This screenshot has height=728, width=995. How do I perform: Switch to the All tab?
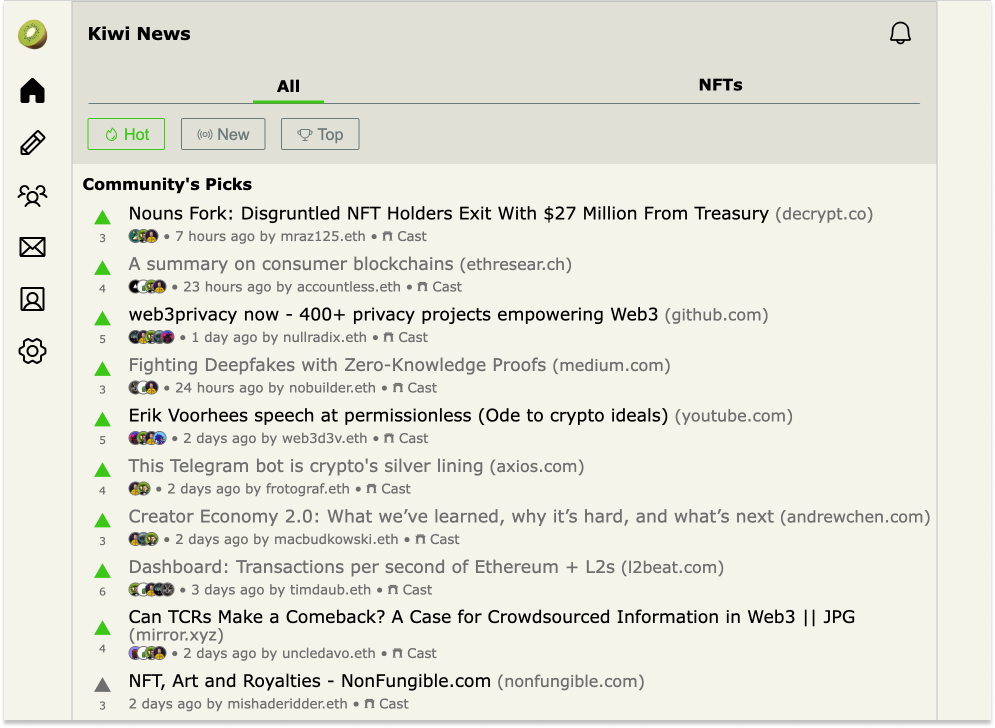pos(288,86)
